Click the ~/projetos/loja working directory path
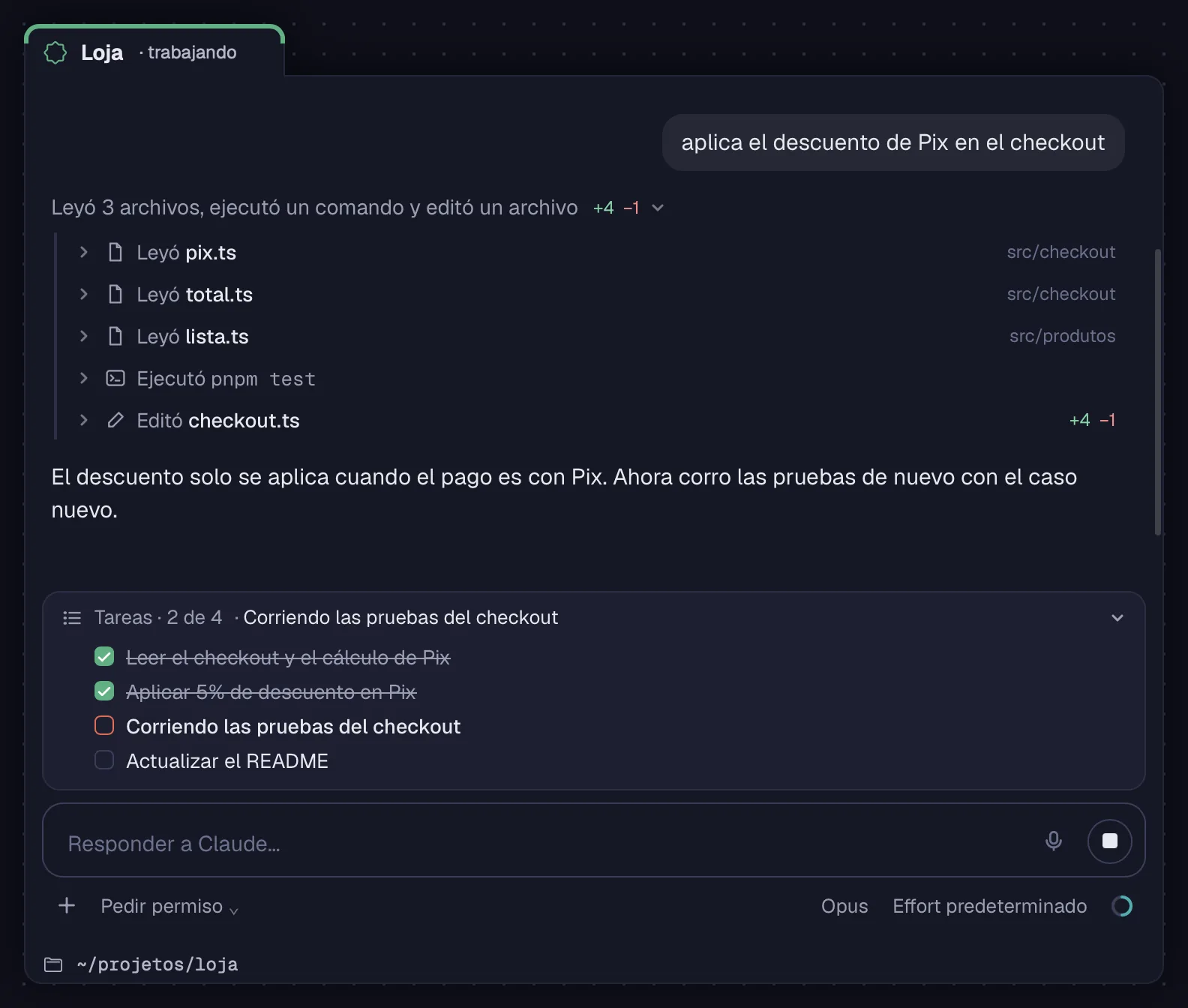The width and height of the screenshot is (1188, 1008). (157, 964)
